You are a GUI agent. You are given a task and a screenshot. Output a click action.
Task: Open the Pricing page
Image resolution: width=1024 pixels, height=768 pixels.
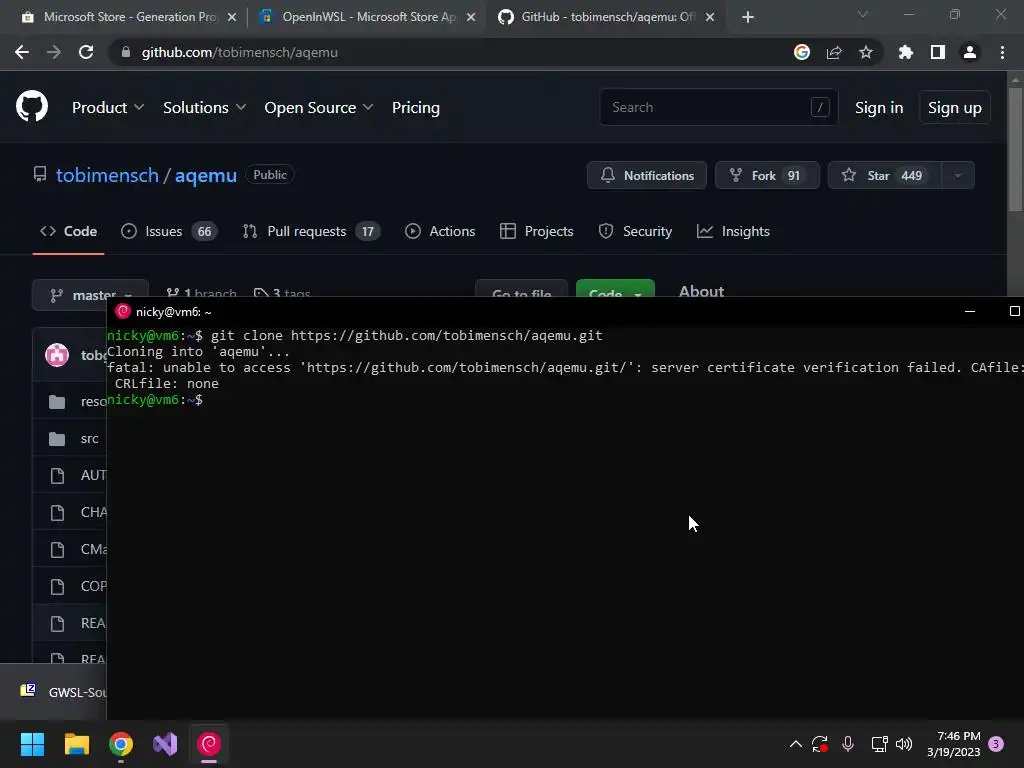point(415,107)
